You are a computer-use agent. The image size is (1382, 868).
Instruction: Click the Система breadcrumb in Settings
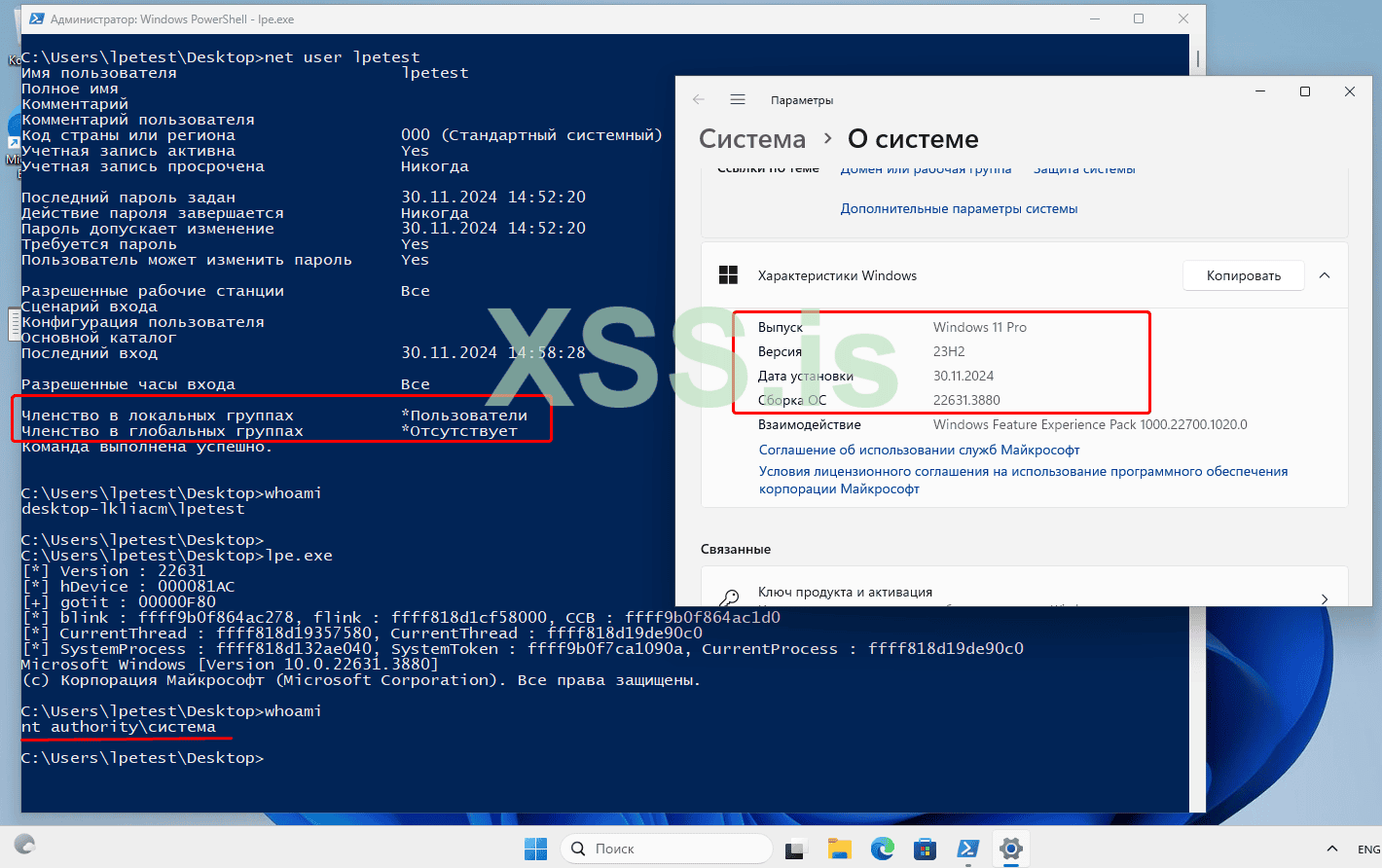[x=752, y=139]
